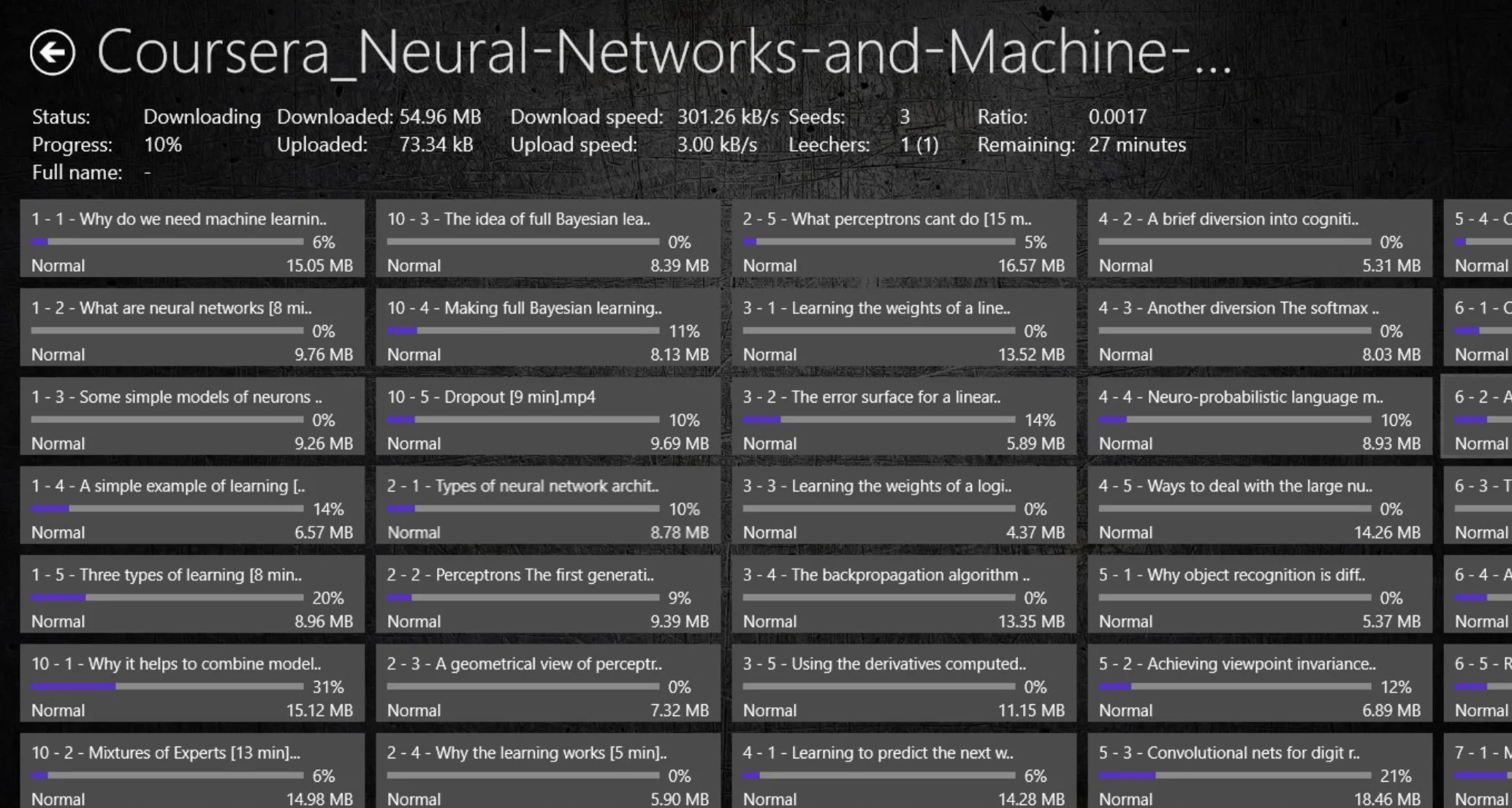Click the '301.26 kB/s' download speed value

pos(728,117)
